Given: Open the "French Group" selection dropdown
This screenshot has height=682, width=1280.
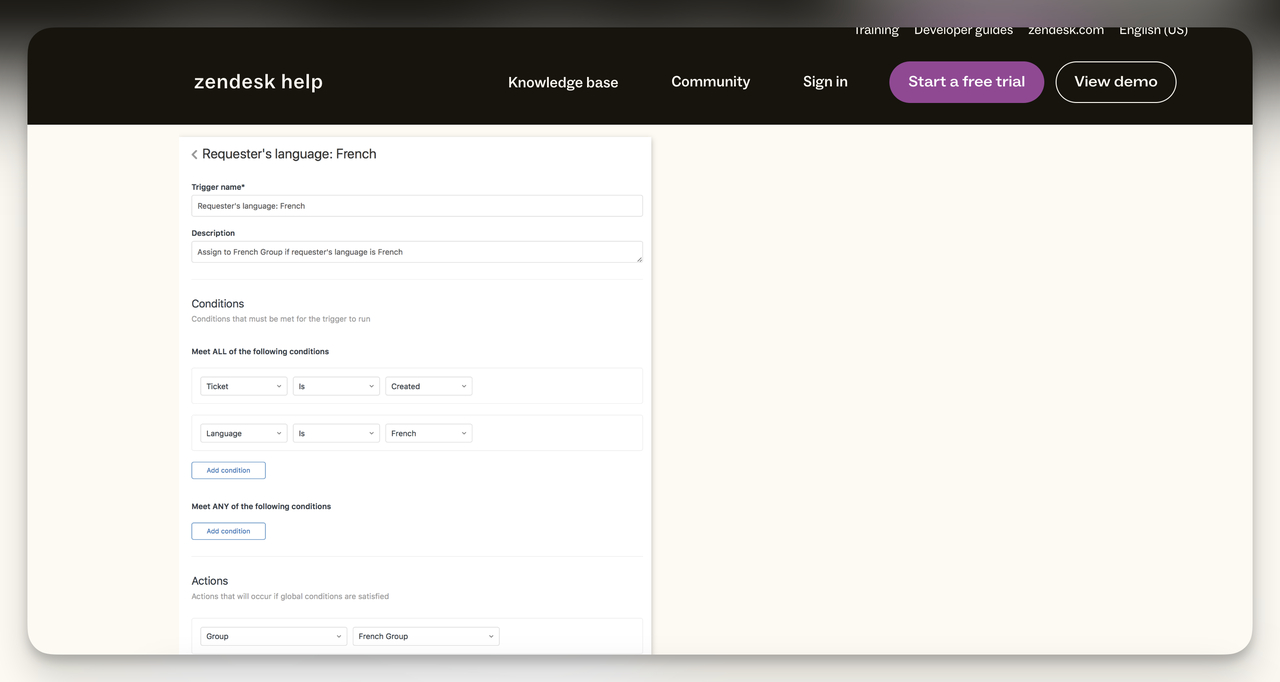Looking at the screenshot, I should [425, 636].
